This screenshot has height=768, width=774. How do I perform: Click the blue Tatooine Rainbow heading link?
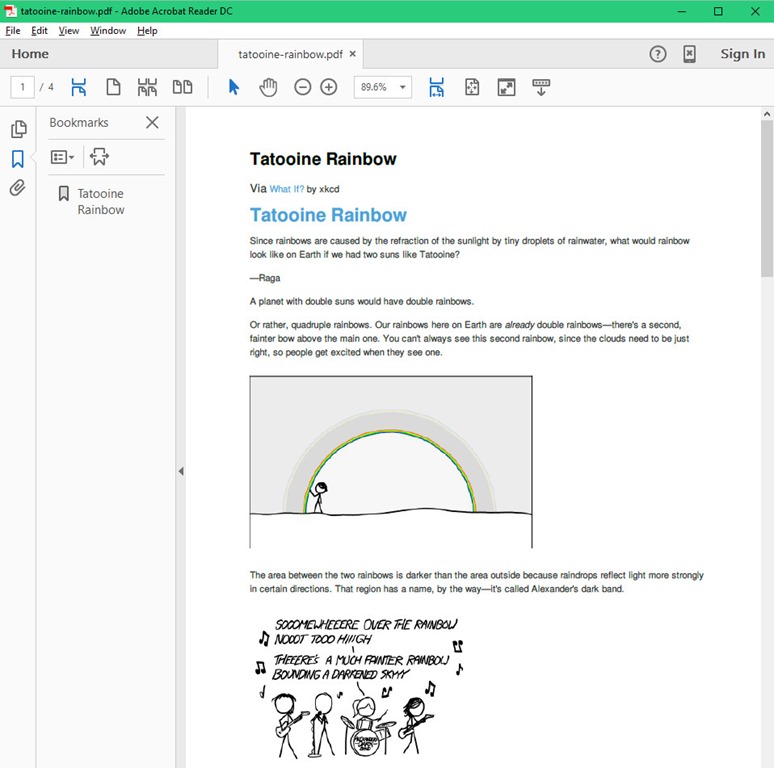(x=328, y=215)
